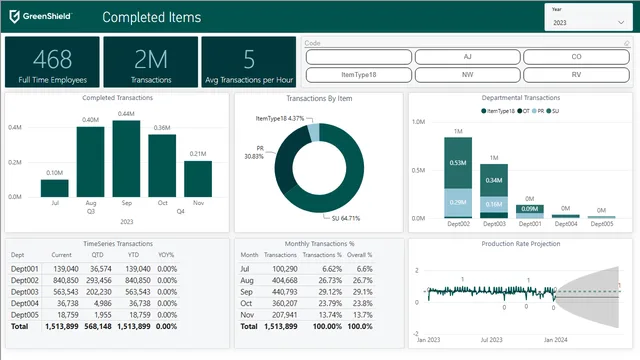
Task: Filter by code CO
Action: tap(576, 57)
